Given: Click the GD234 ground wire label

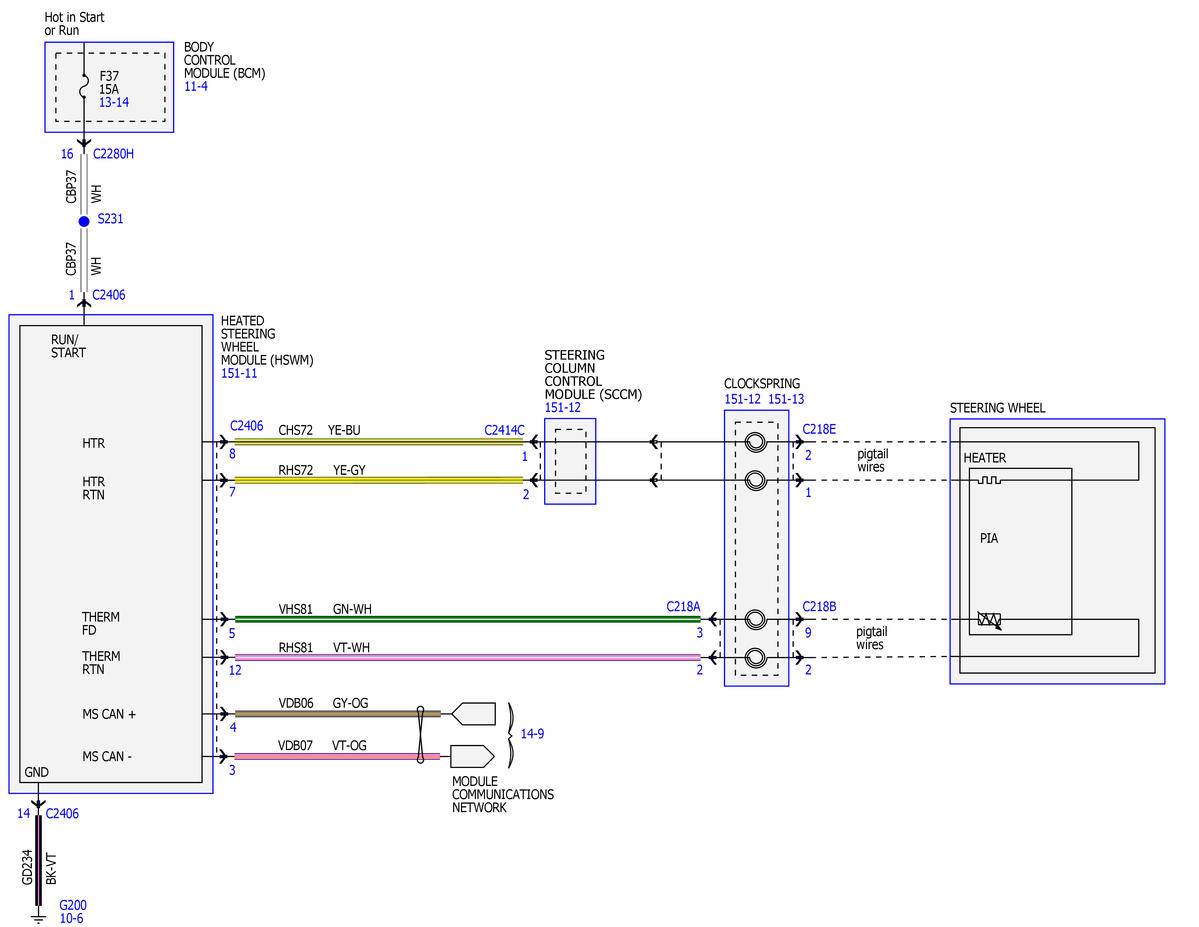Looking at the screenshot, I should point(28,867).
